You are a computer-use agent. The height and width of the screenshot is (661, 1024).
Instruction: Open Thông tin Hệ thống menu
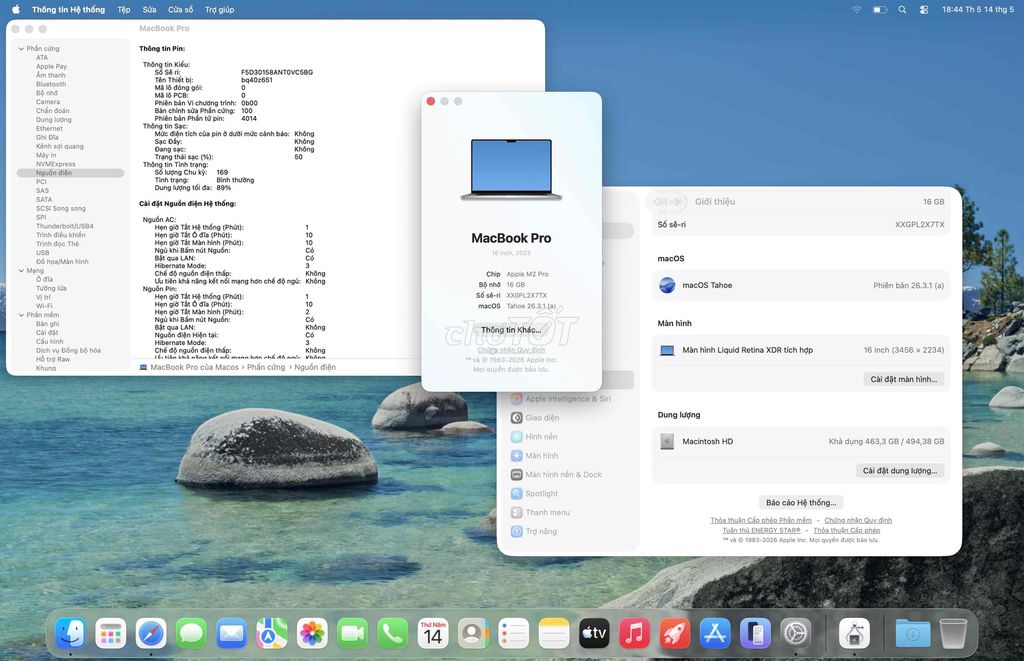(69, 10)
